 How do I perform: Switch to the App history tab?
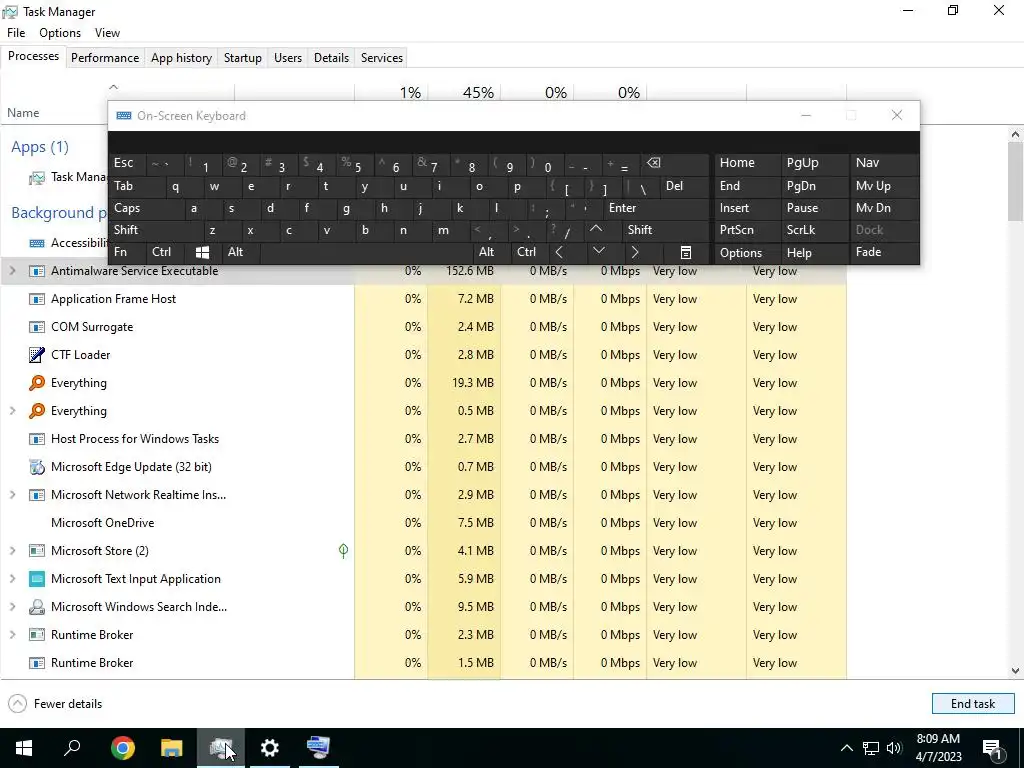point(182,57)
